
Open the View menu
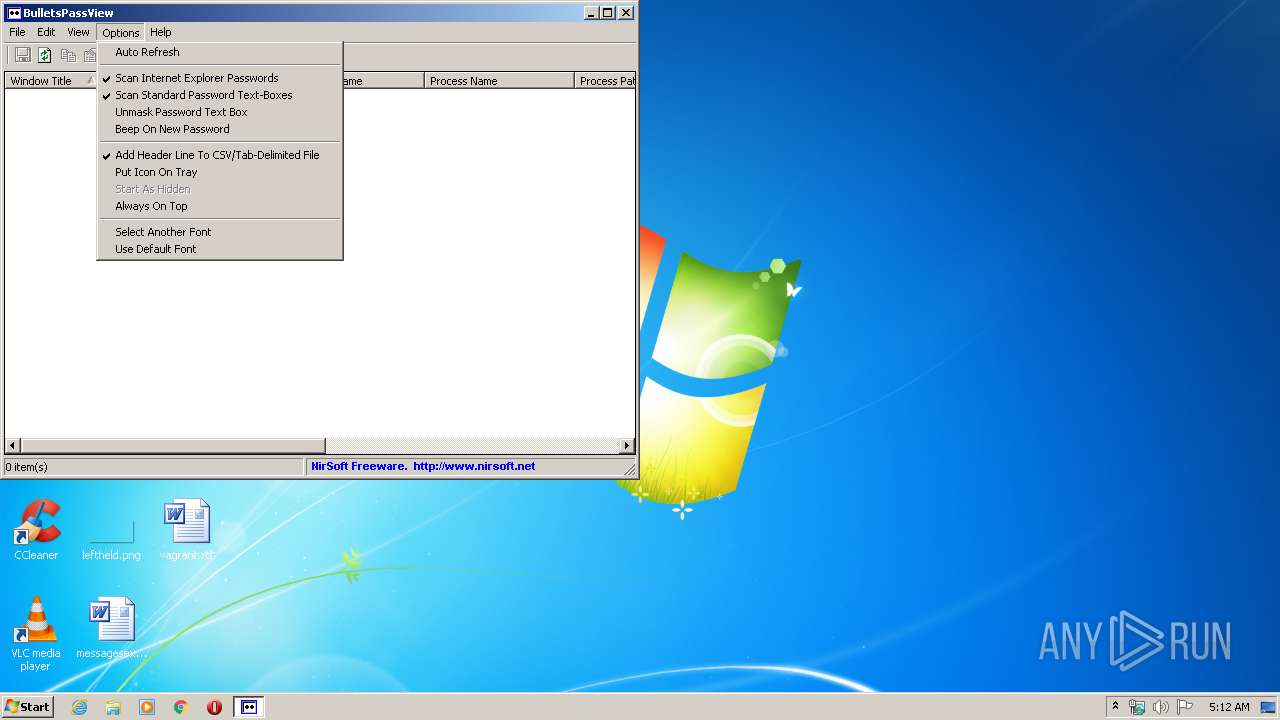coord(78,32)
